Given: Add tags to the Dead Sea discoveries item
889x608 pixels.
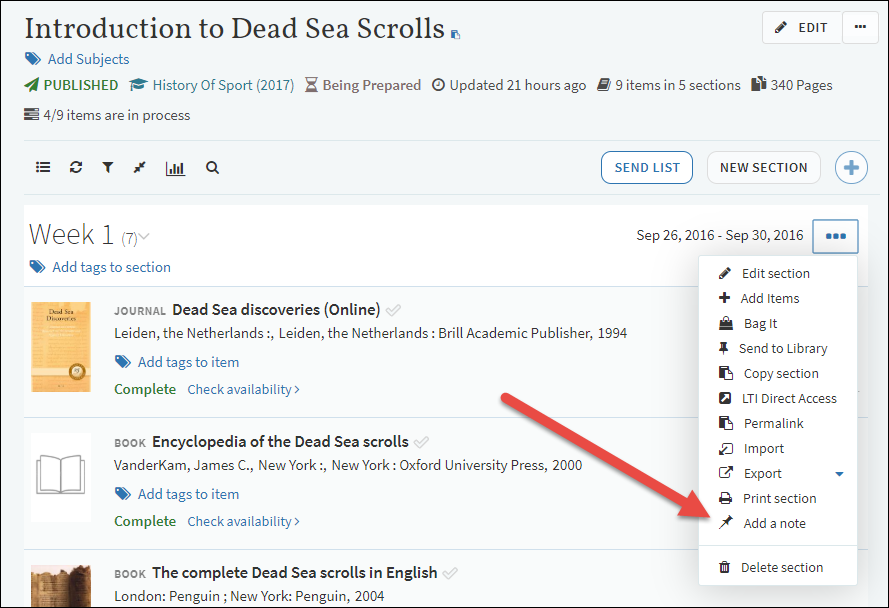Looking at the screenshot, I should coord(188,362).
